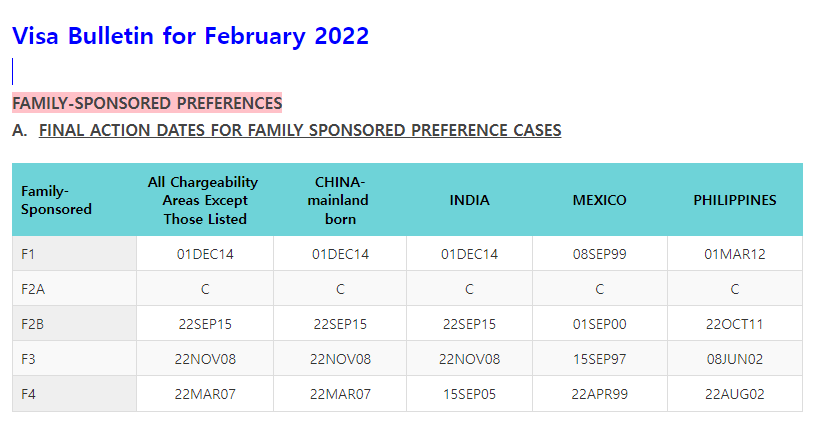This screenshot has height=426, width=818.
Task: Click the MEXICO column header
Action: [599, 200]
